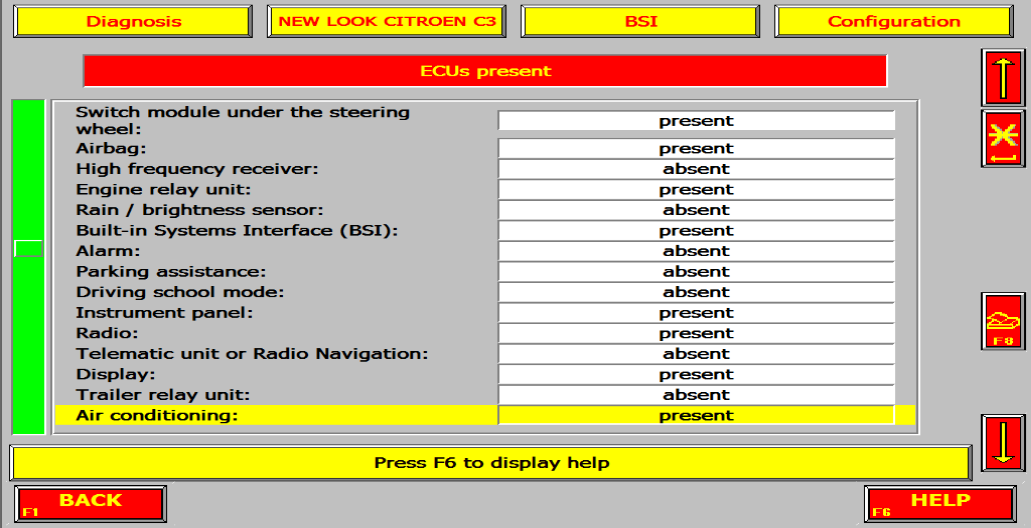Click the BSI present value field
Viewport: 1031px width, 528px height.
coord(696,231)
